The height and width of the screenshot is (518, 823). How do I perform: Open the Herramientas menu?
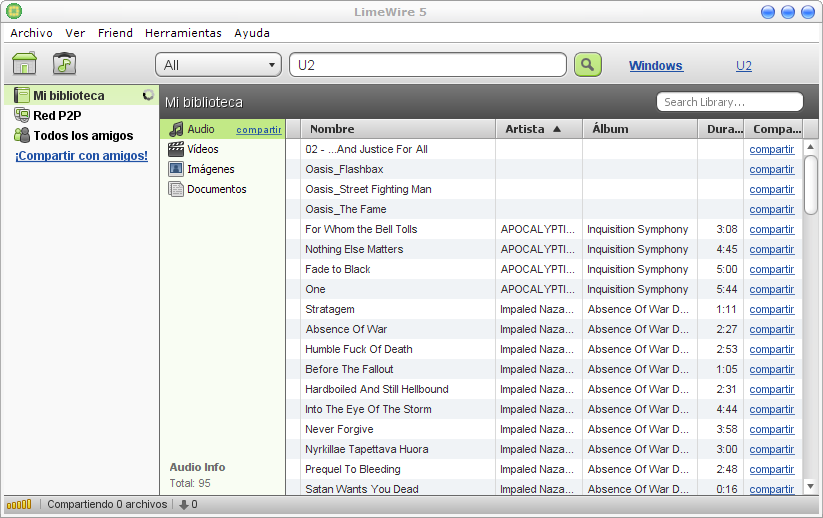click(183, 33)
